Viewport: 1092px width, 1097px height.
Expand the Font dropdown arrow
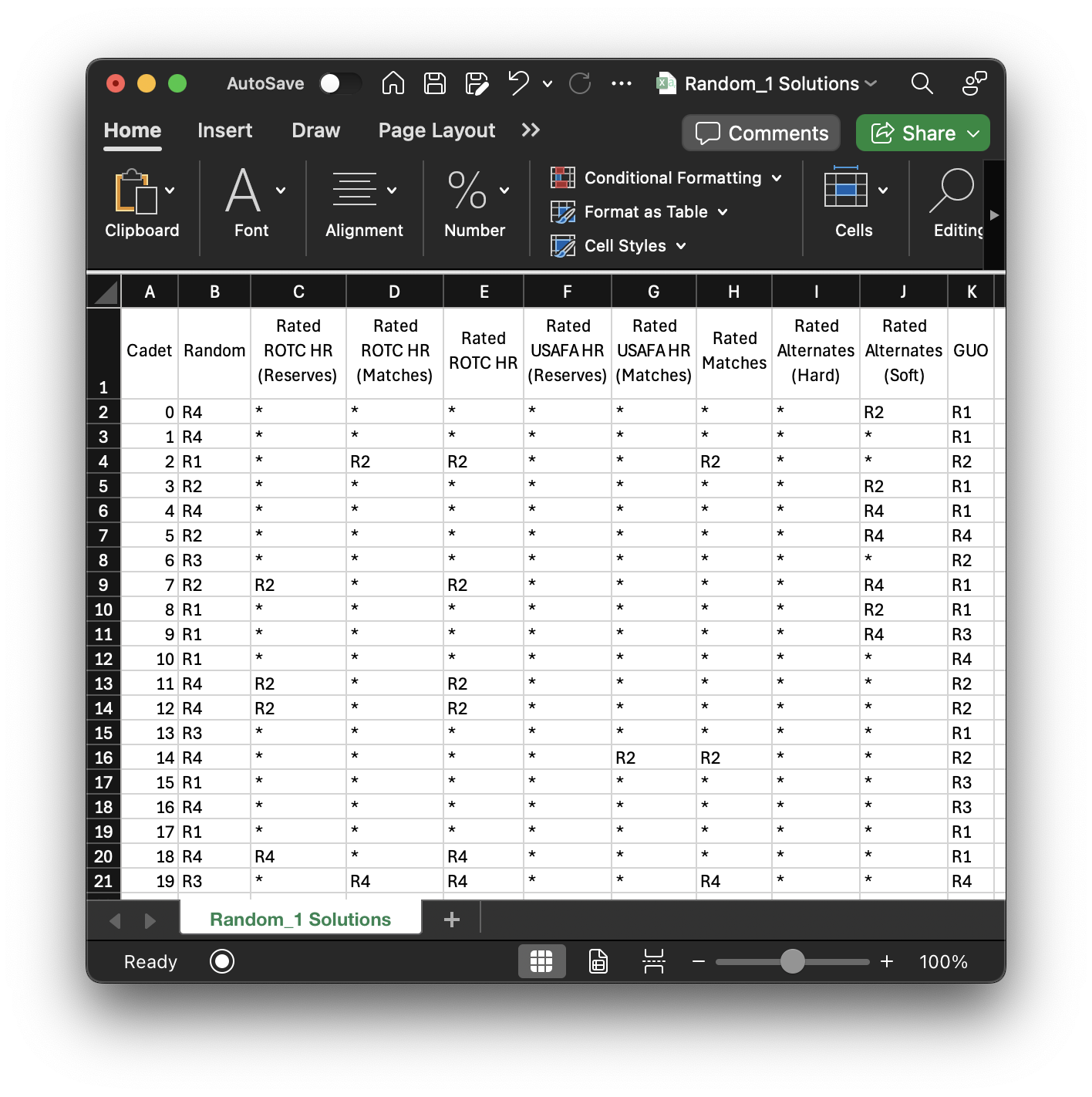[x=281, y=191]
